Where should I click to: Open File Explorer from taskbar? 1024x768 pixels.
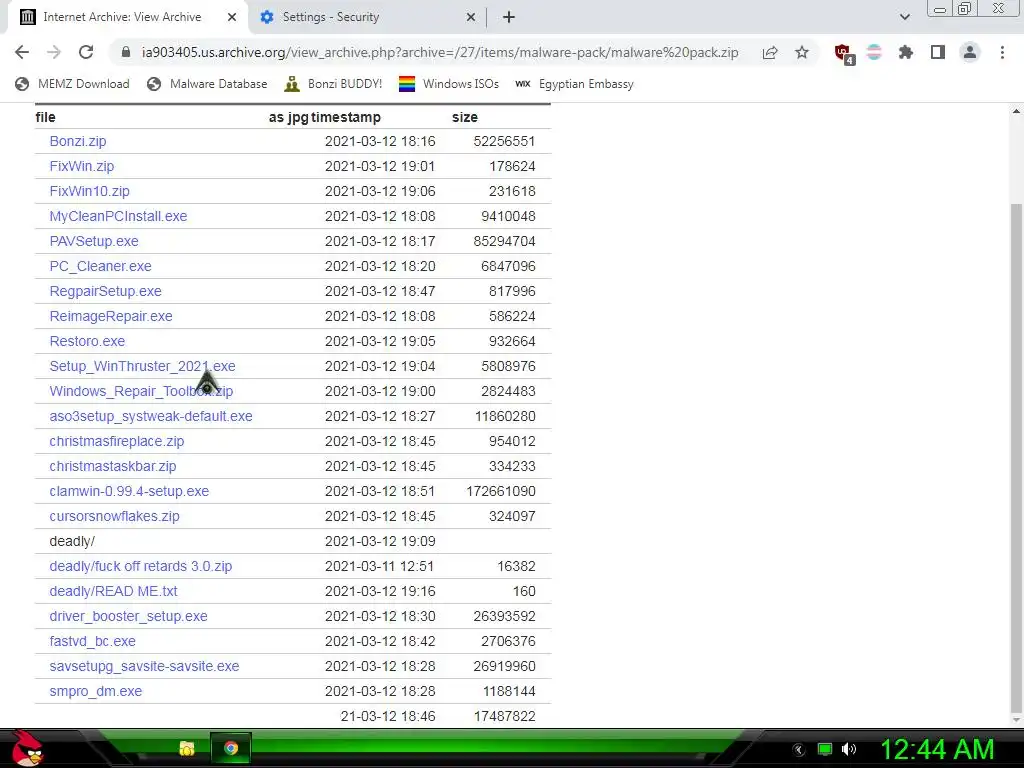click(x=187, y=748)
